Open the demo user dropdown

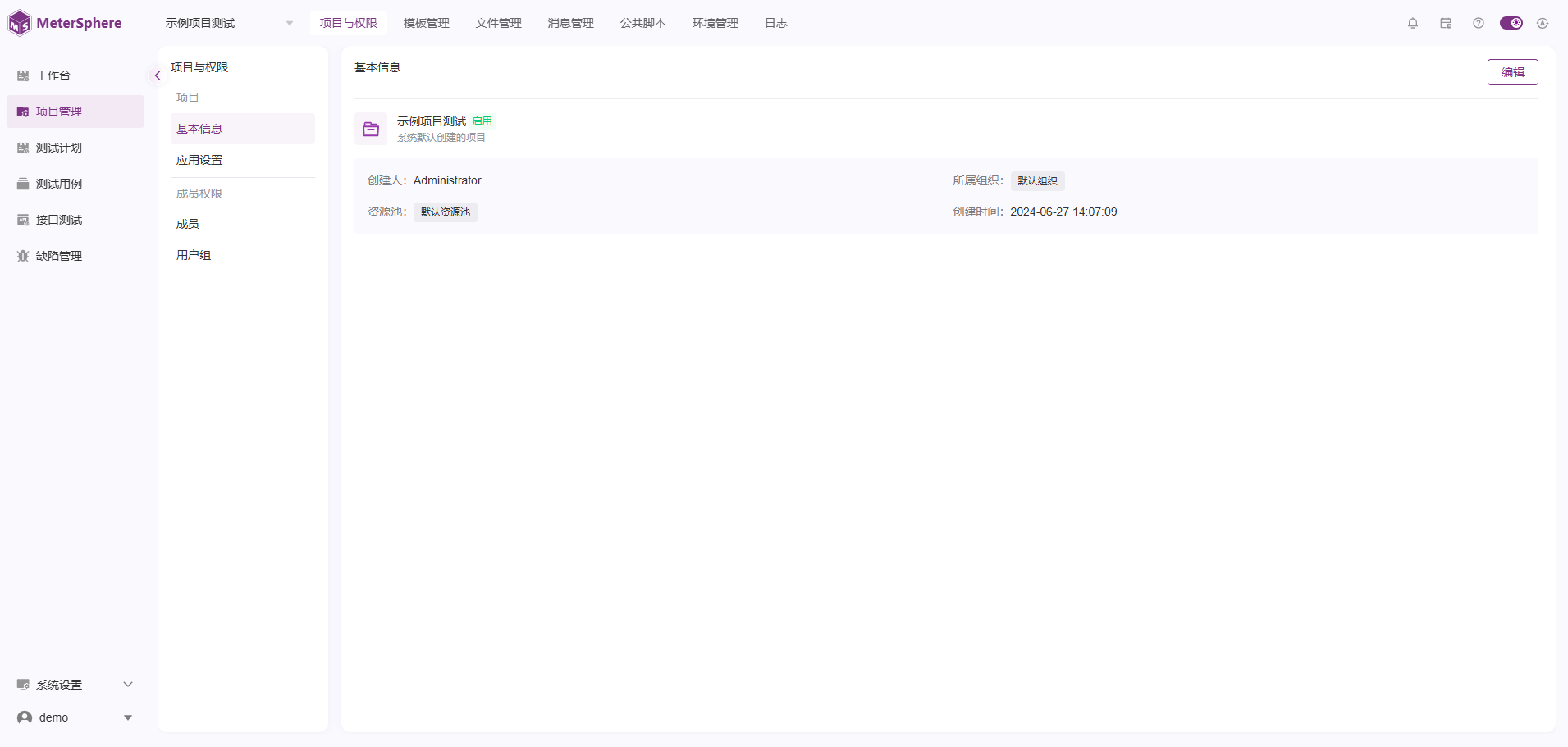pyautogui.click(x=75, y=717)
